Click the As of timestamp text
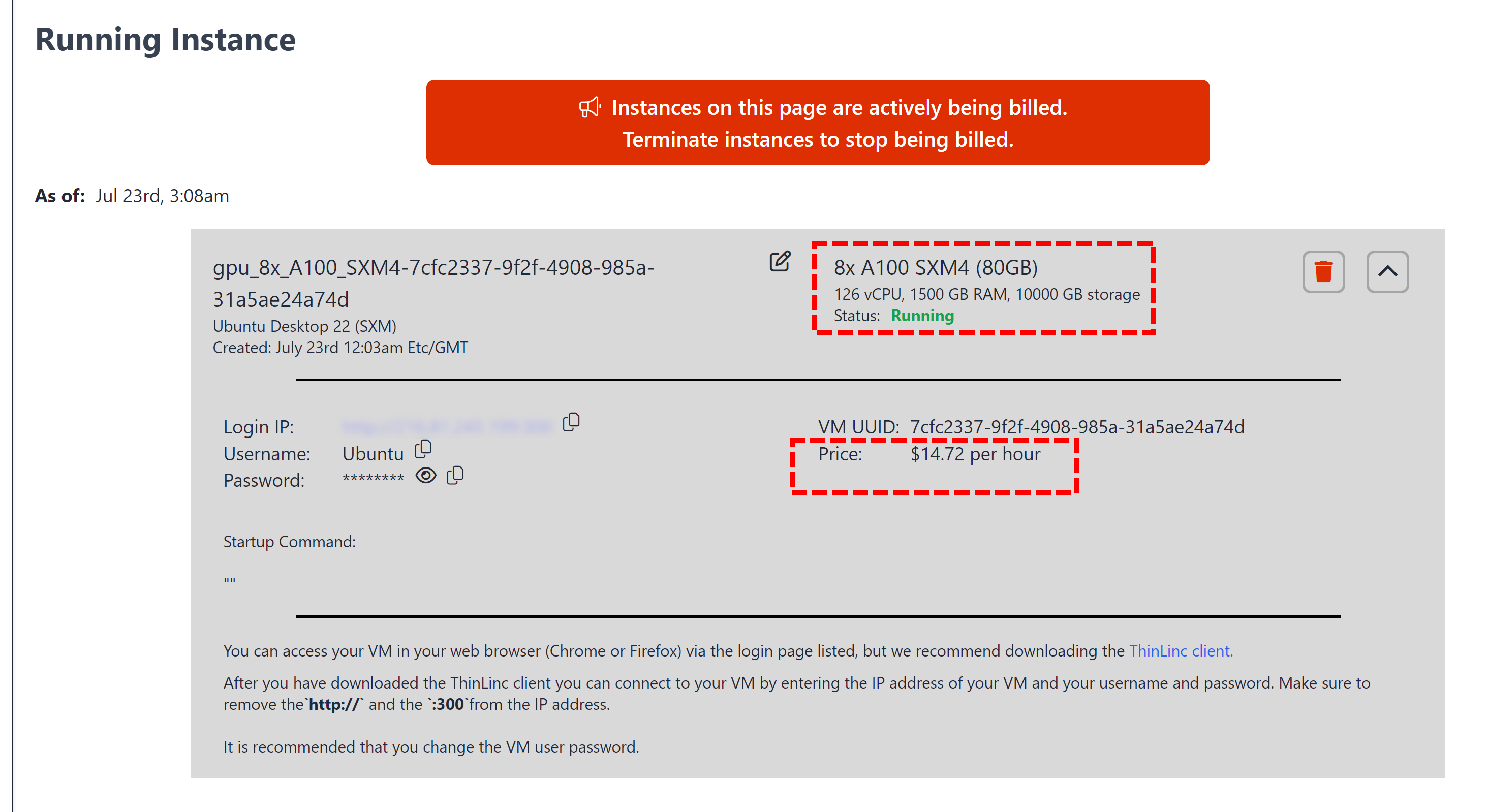 click(x=162, y=196)
